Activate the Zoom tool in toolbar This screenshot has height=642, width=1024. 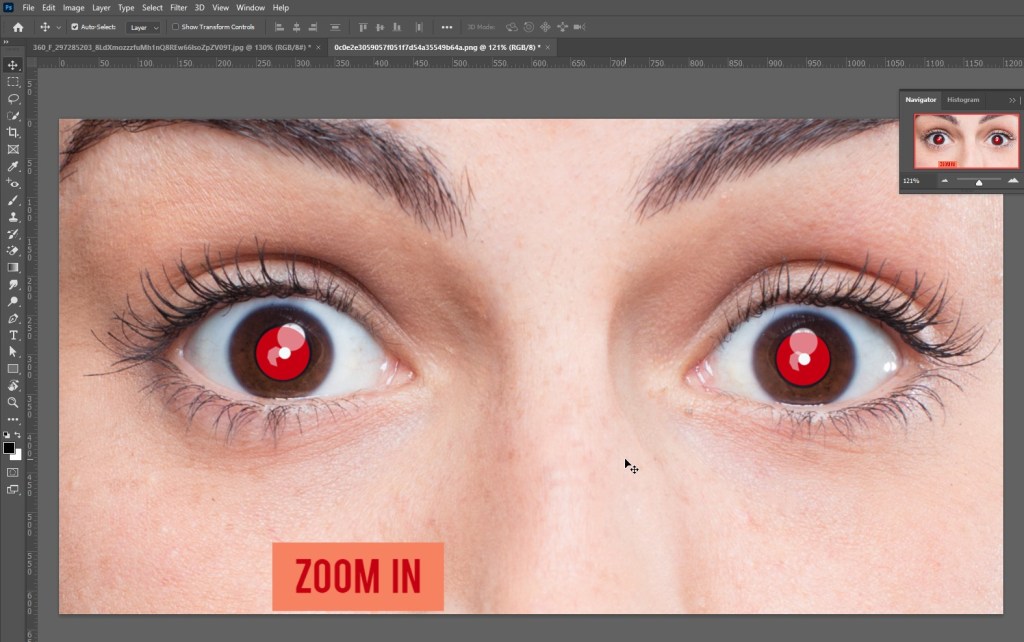[x=13, y=402]
